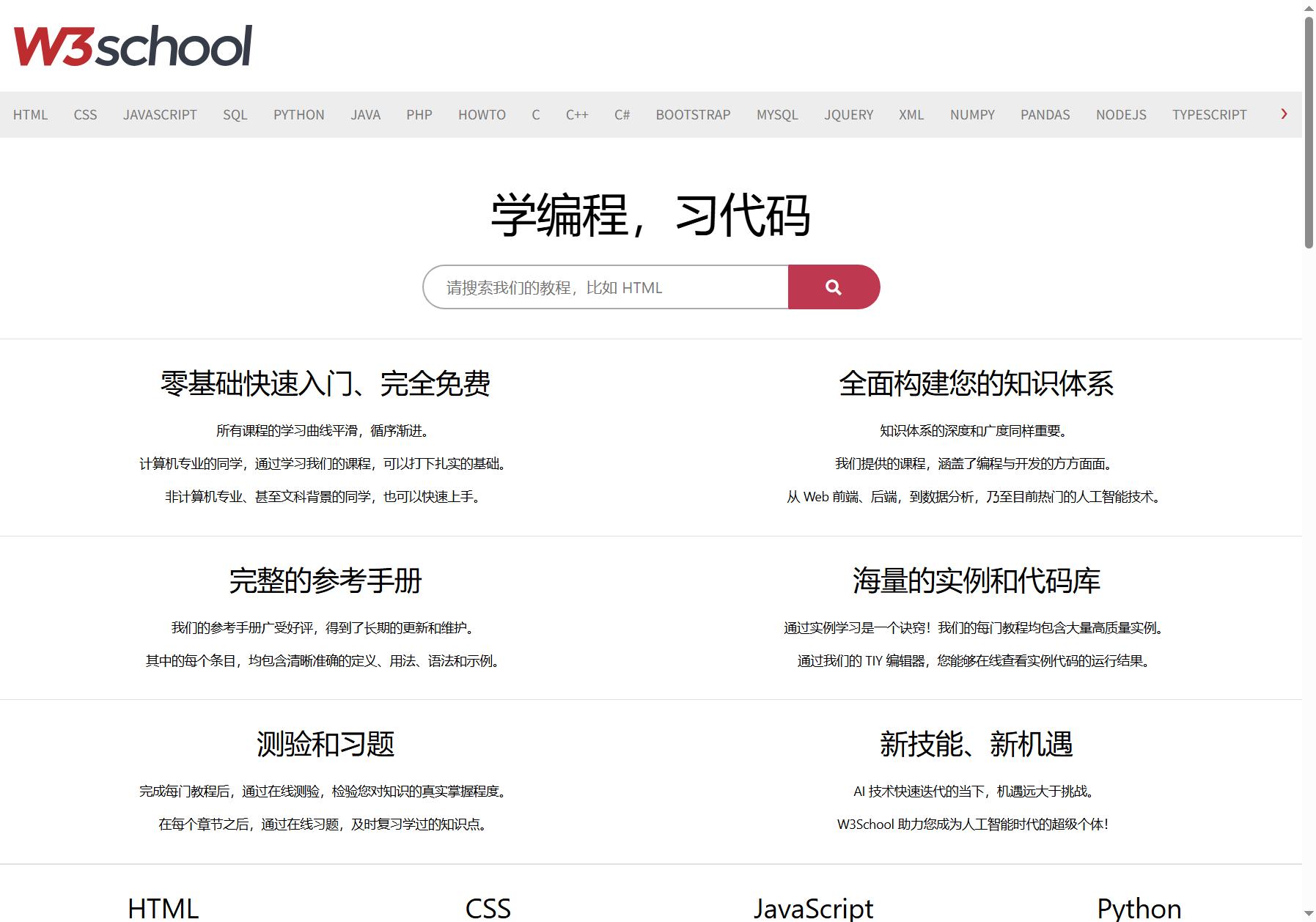The height and width of the screenshot is (922, 1316).
Task: Click the heading 学编程，习代码
Action: coord(650,215)
